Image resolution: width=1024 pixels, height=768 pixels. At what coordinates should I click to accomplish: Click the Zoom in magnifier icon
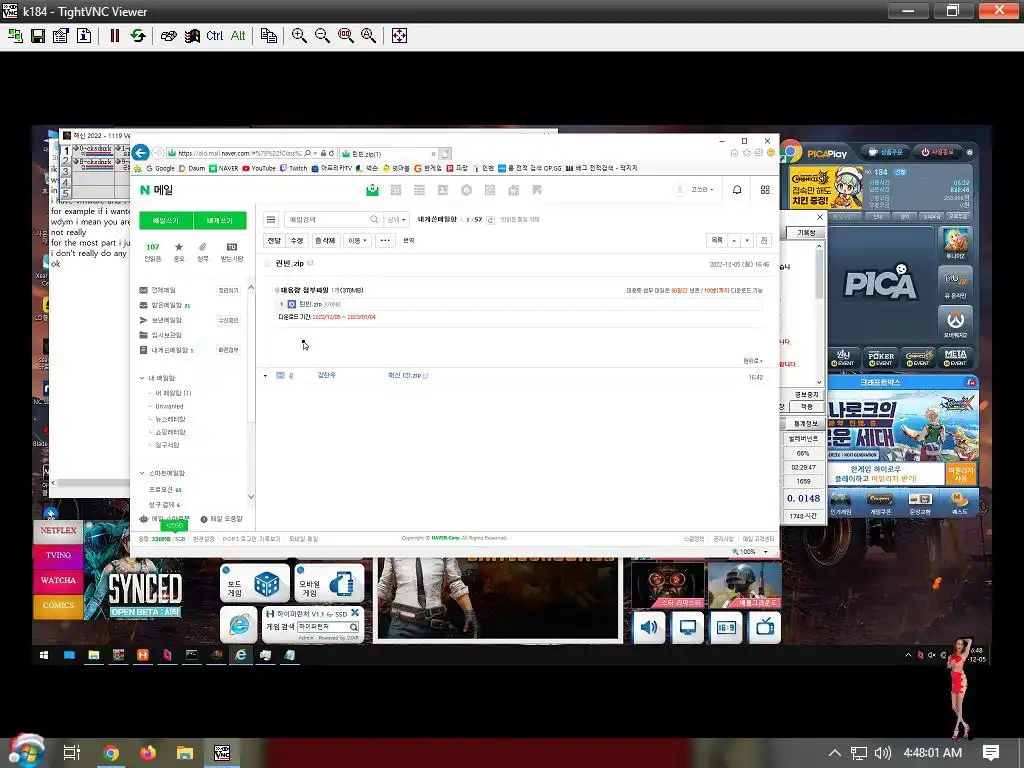pyautogui.click(x=299, y=36)
